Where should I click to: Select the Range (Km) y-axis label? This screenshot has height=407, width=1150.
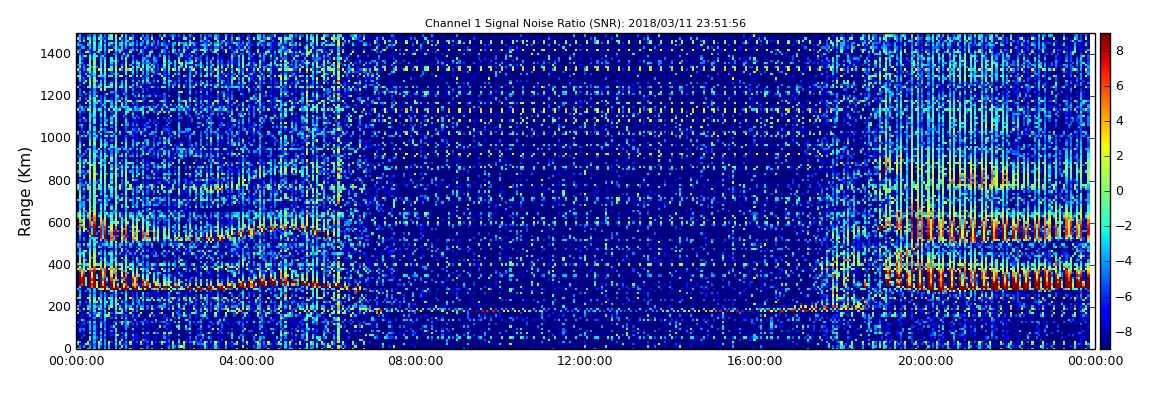pos(26,191)
